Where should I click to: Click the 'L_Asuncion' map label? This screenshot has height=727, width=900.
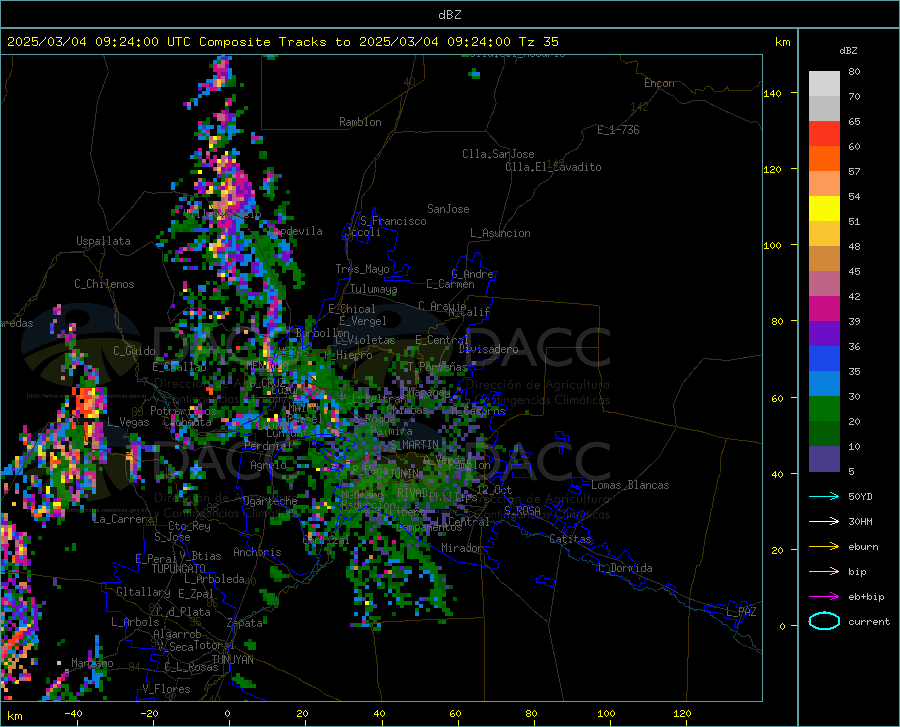[x=500, y=233]
